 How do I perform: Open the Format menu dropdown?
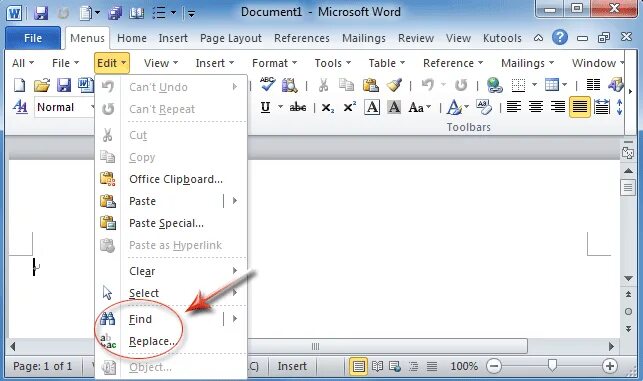click(274, 63)
